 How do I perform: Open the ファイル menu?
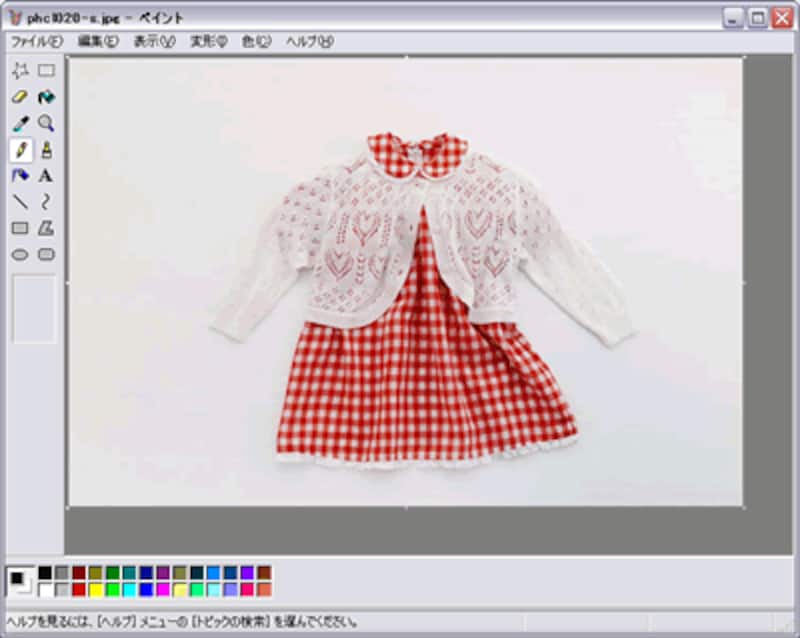pyautogui.click(x=36, y=41)
